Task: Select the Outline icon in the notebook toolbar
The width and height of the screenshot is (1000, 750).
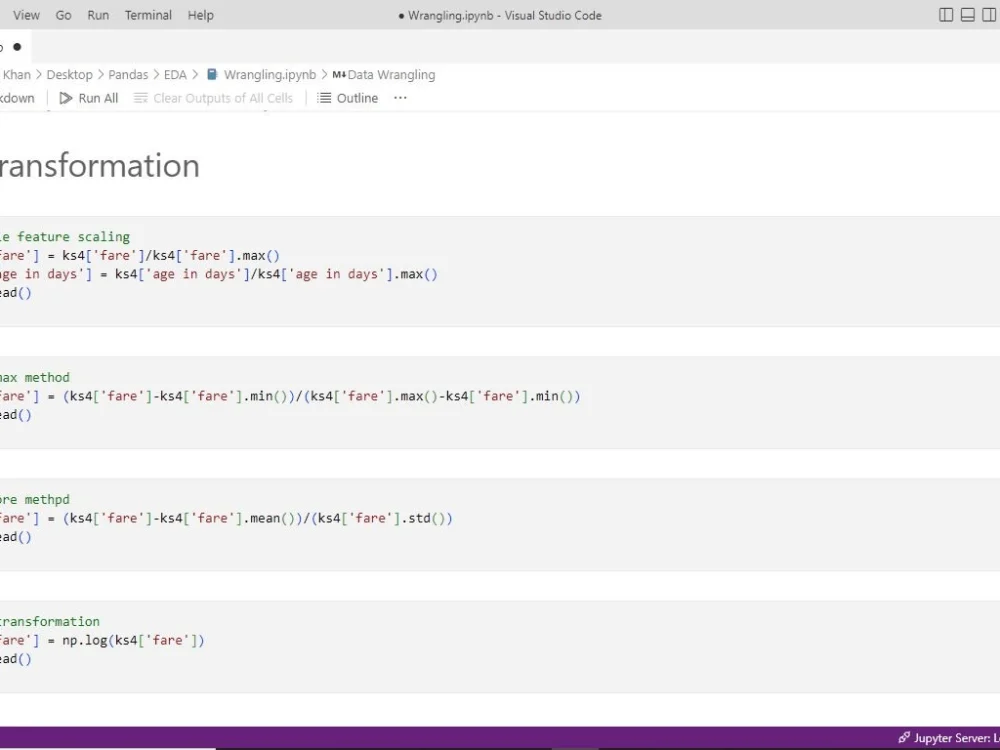Action: point(322,97)
